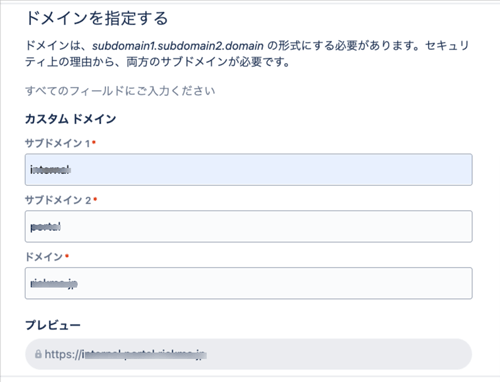Image resolution: width=500 pixels, height=382 pixels.
Task: Click the italic subdomain1.subdomain2.domain format text
Action: click(178, 46)
